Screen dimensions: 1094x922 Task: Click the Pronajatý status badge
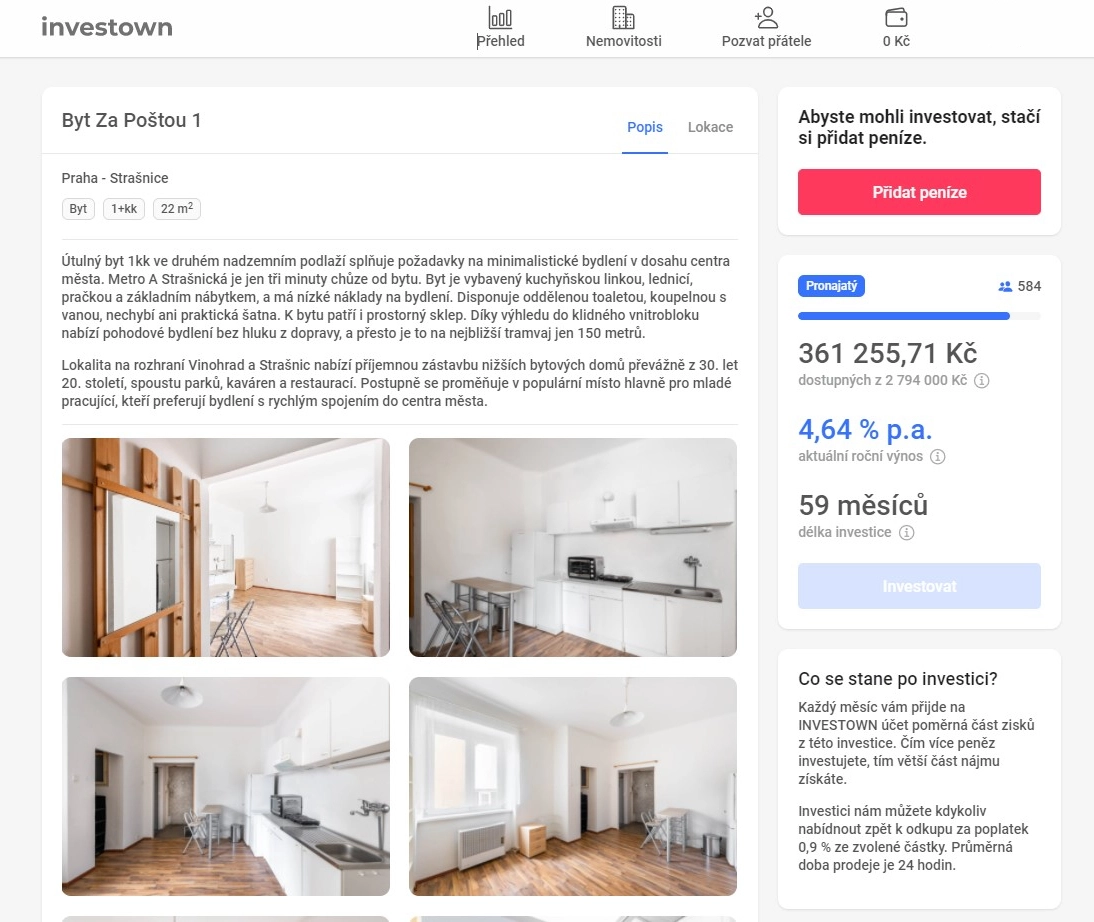click(831, 286)
